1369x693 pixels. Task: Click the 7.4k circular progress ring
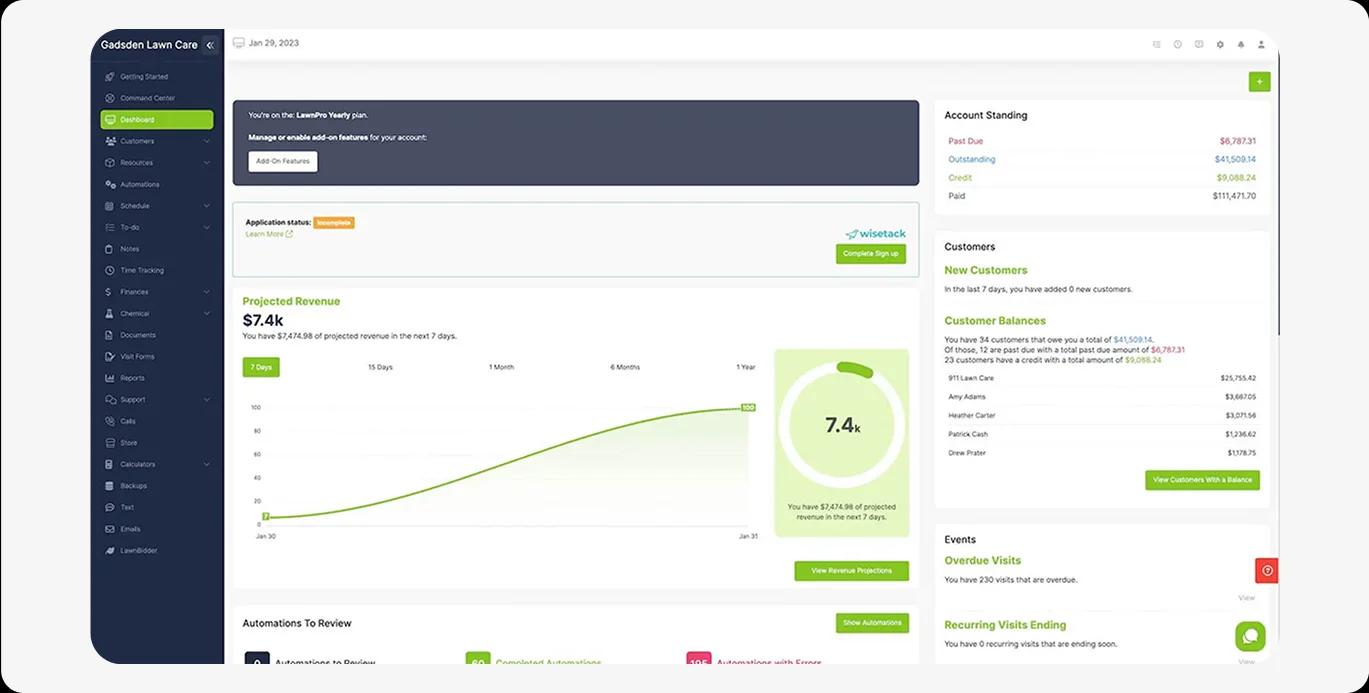[x=841, y=425]
